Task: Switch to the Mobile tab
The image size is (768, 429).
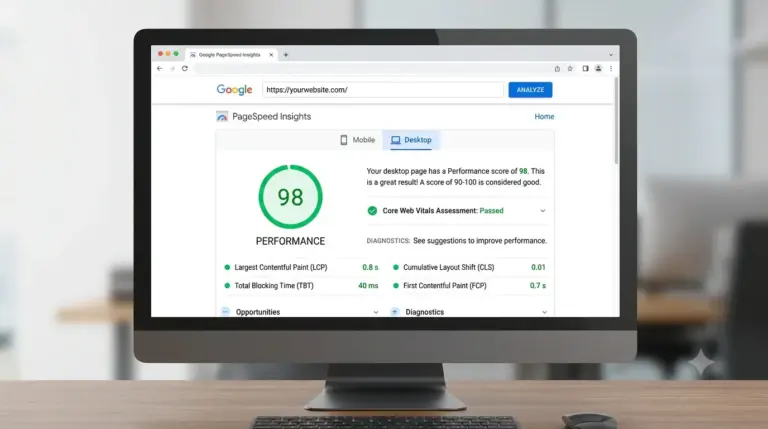Action: (358, 140)
